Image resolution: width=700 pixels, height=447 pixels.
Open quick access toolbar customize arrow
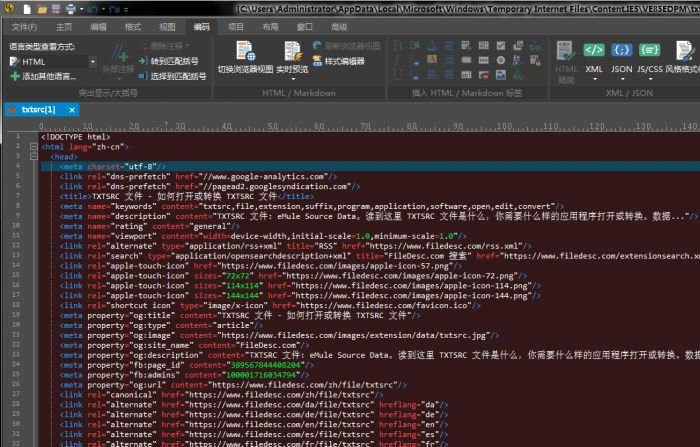126,9
